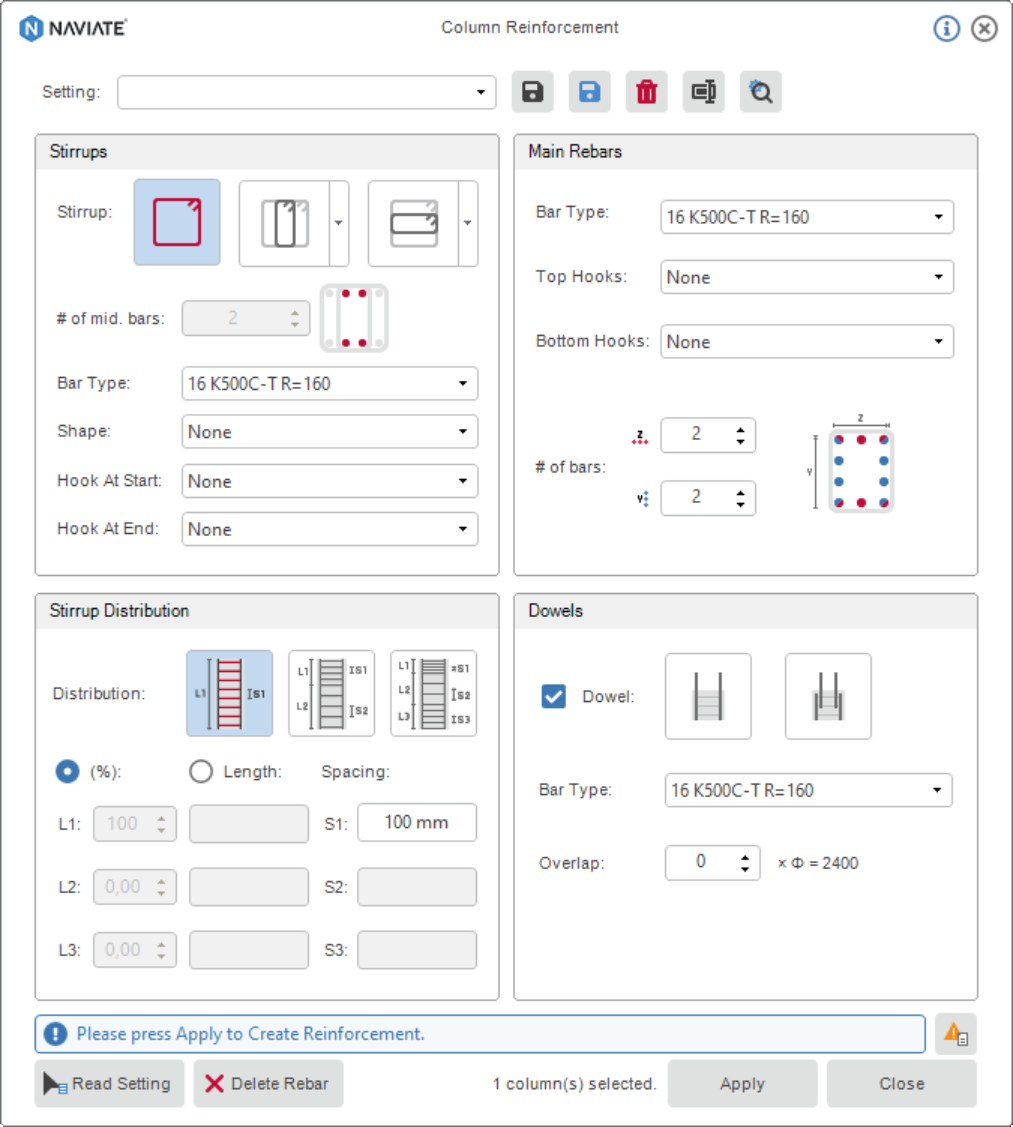Select the vertical inner stirrup type

(284, 224)
